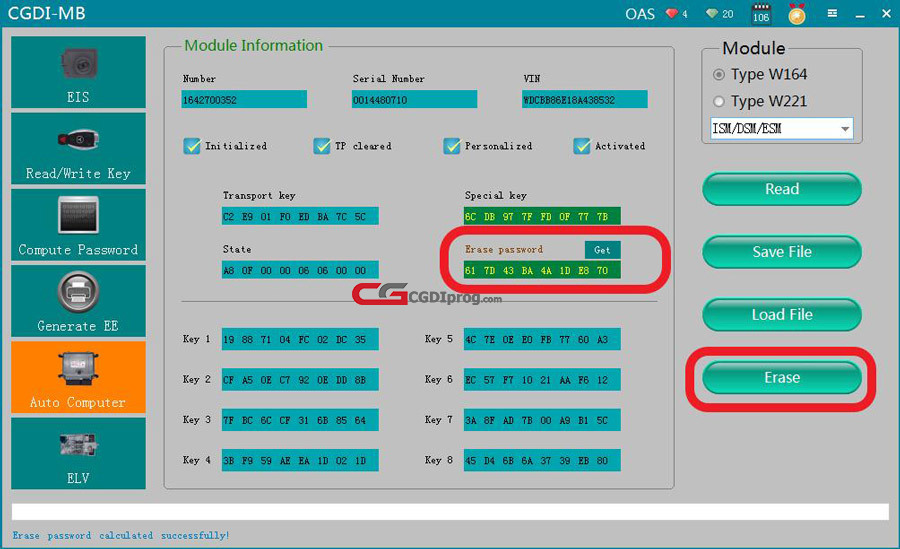Click the OAS label in title bar
This screenshot has width=900, height=549.
[x=640, y=14]
